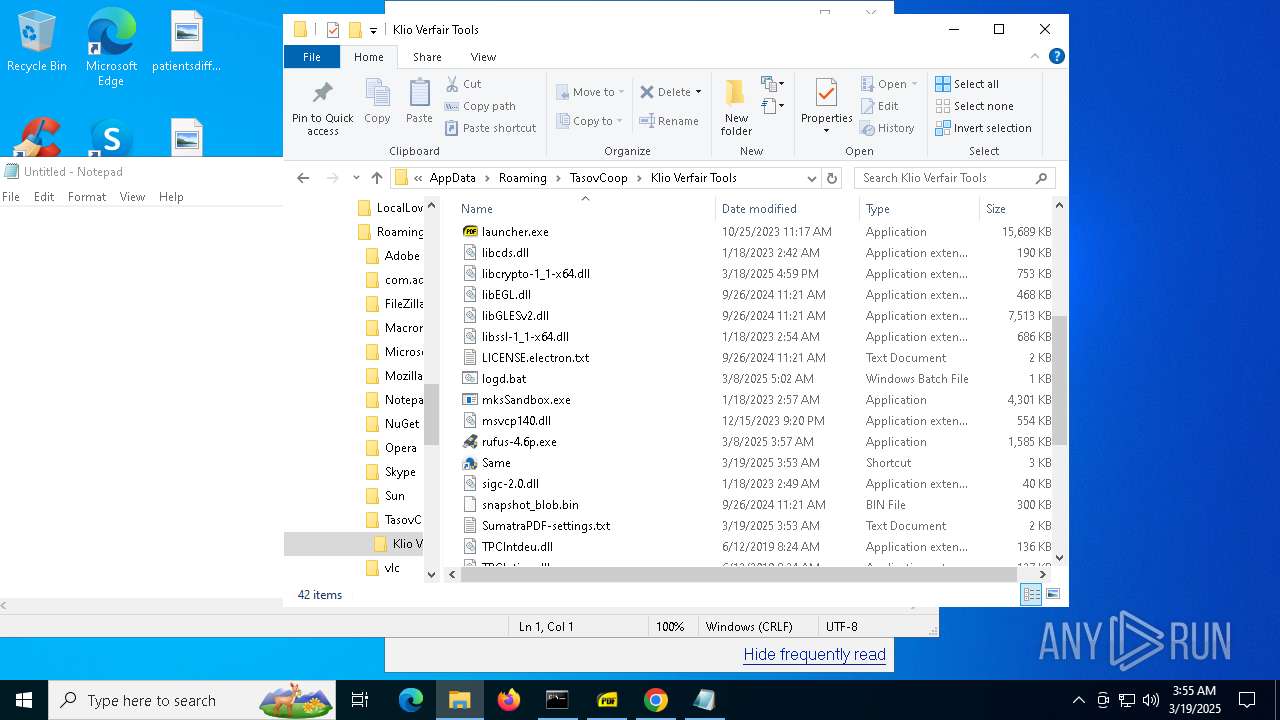Sort files by Name column header
Image resolution: width=1280 pixels, height=720 pixels.
click(x=585, y=209)
